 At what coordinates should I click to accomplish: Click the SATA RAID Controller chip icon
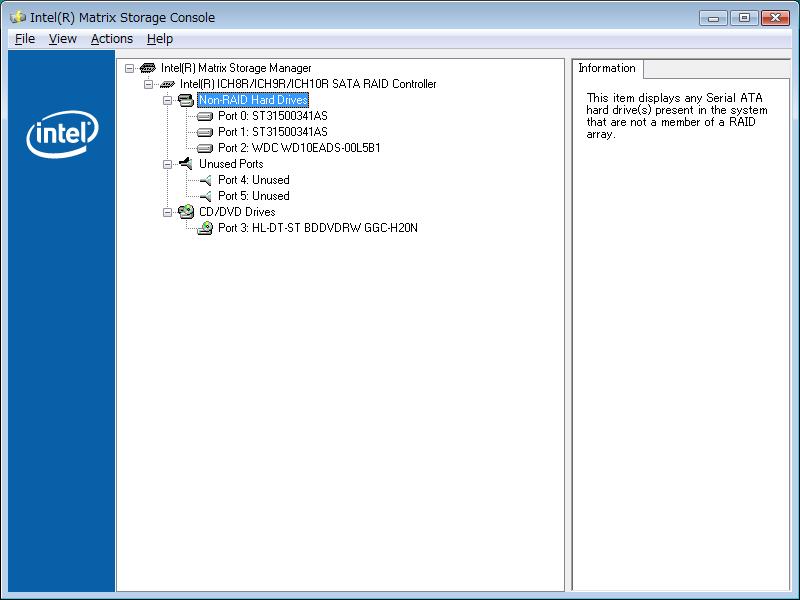(167, 84)
